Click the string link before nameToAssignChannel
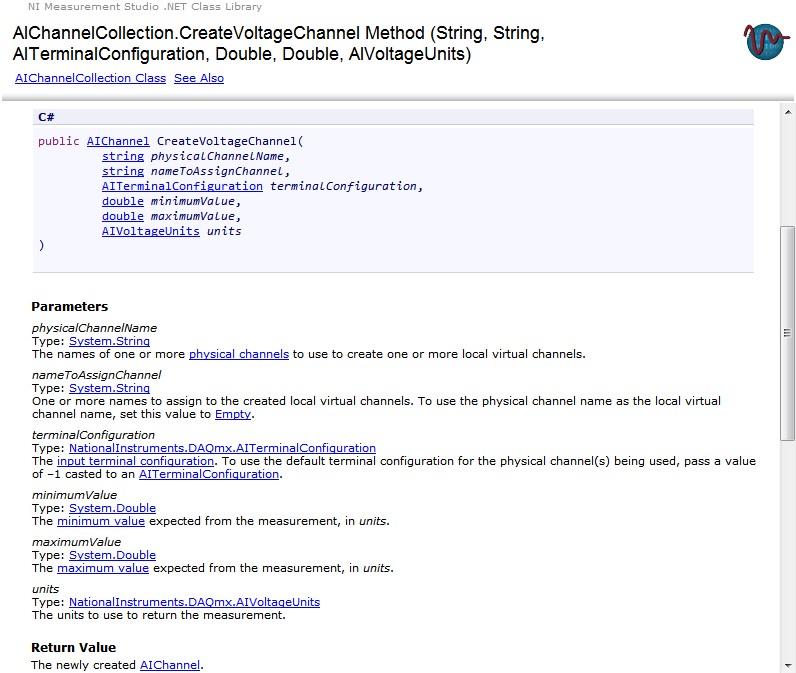Viewport: 796px width, 673px height. pos(123,171)
